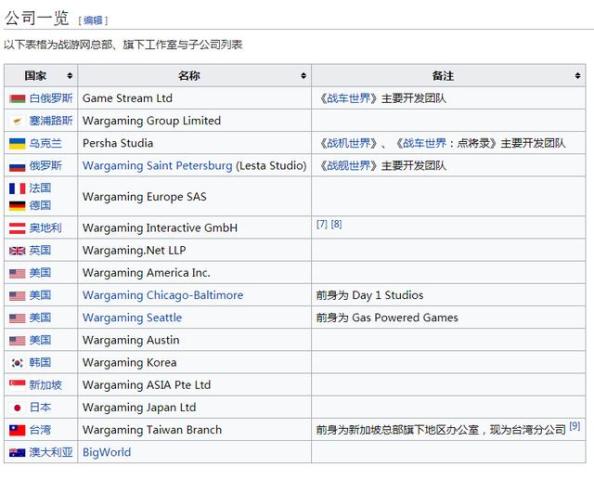Select the Wargaming ASIA Pte Ltd cell
Screen dimensions: 594x480
[194, 385]
